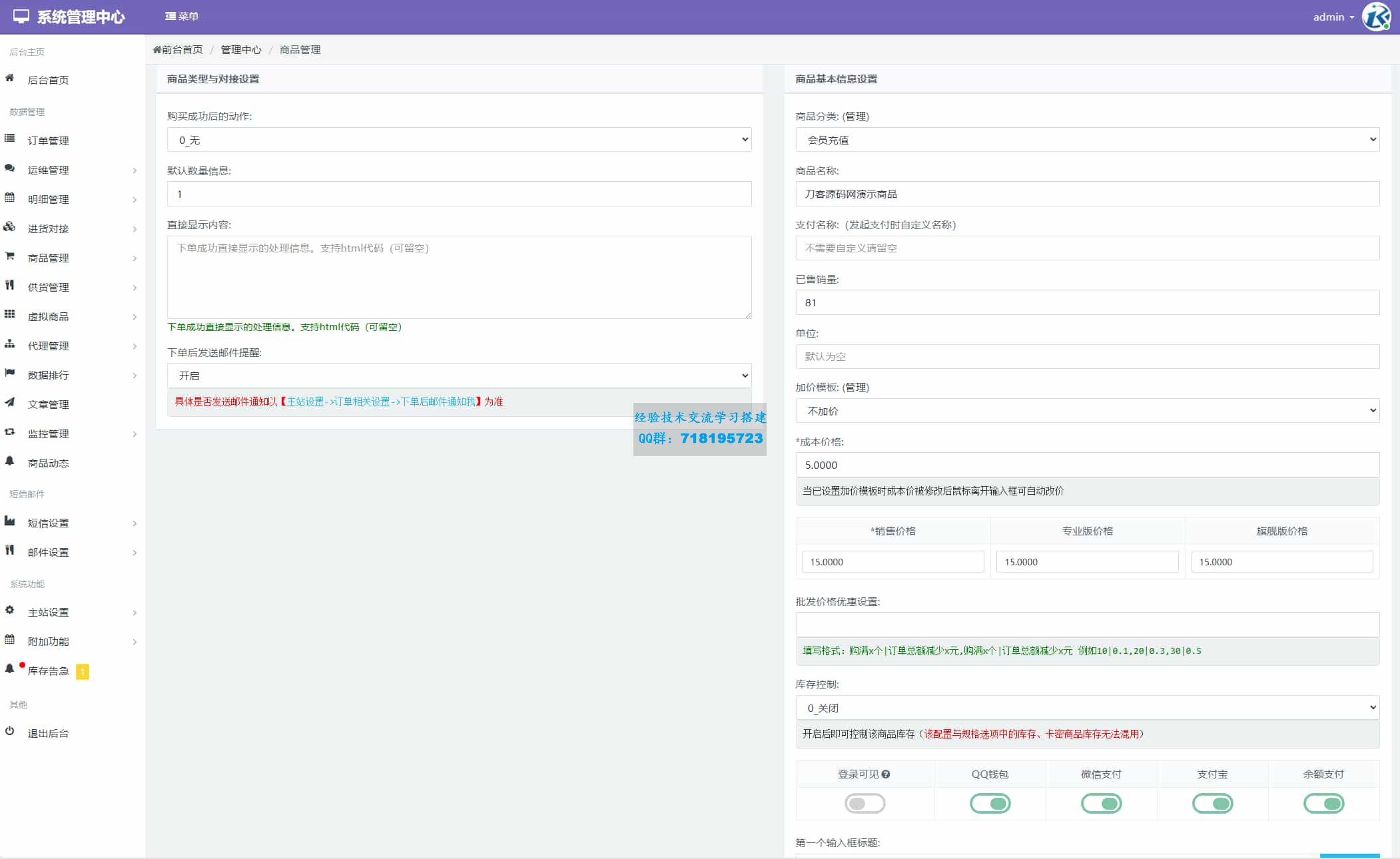Click into the 成本价格 input field
Screen dimensions: 1400x859
coord(1087,465)
